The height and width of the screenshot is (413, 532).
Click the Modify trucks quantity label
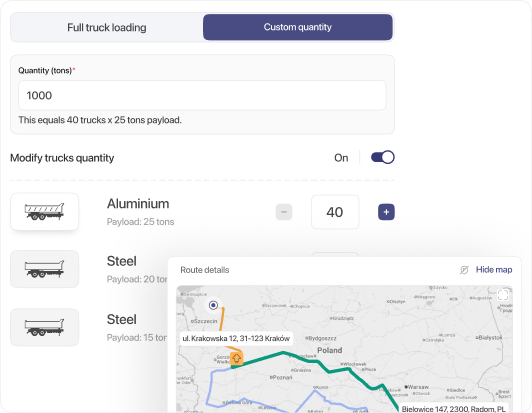62,158
